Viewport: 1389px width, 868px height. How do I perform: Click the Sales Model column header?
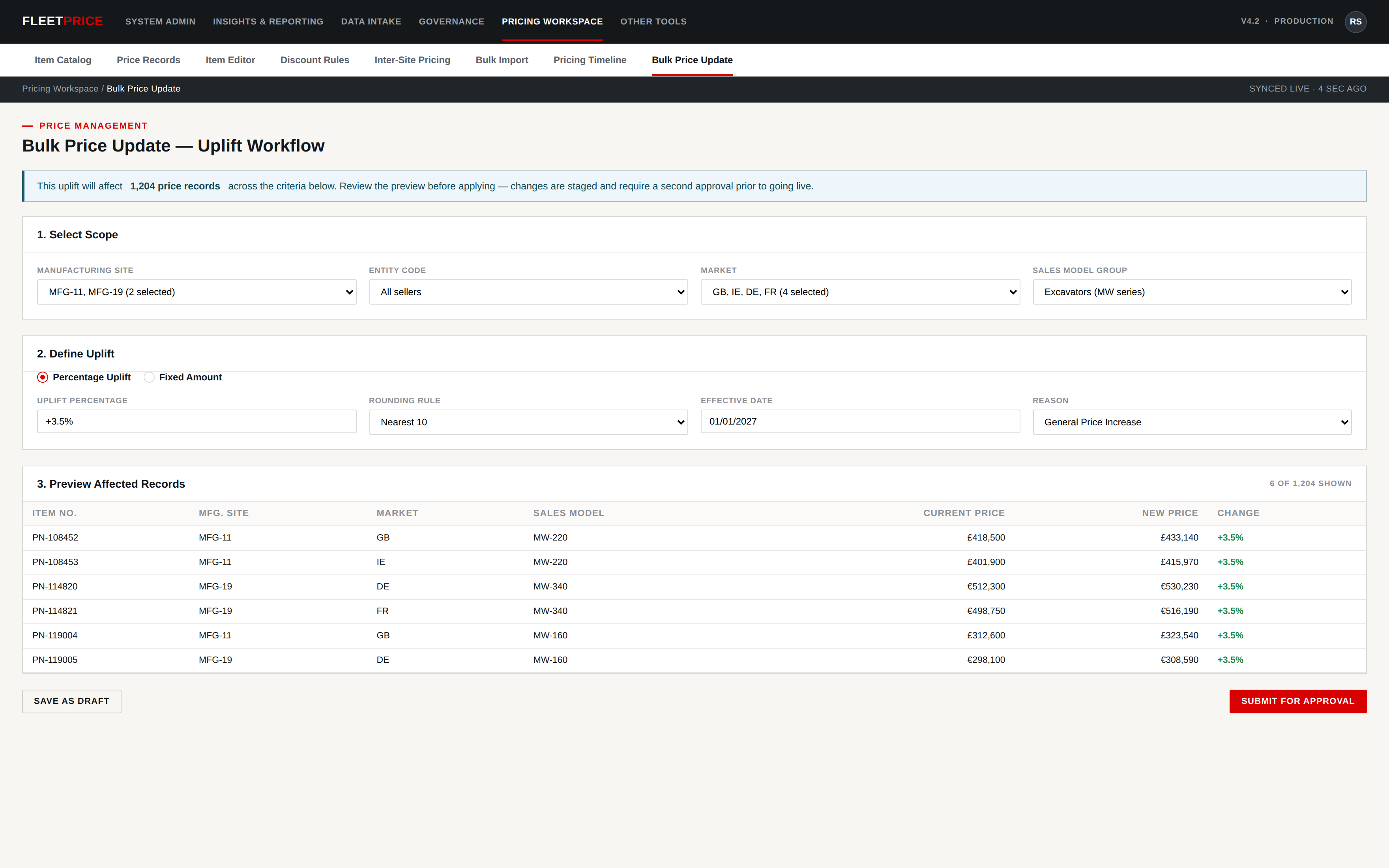pos(568,513)
